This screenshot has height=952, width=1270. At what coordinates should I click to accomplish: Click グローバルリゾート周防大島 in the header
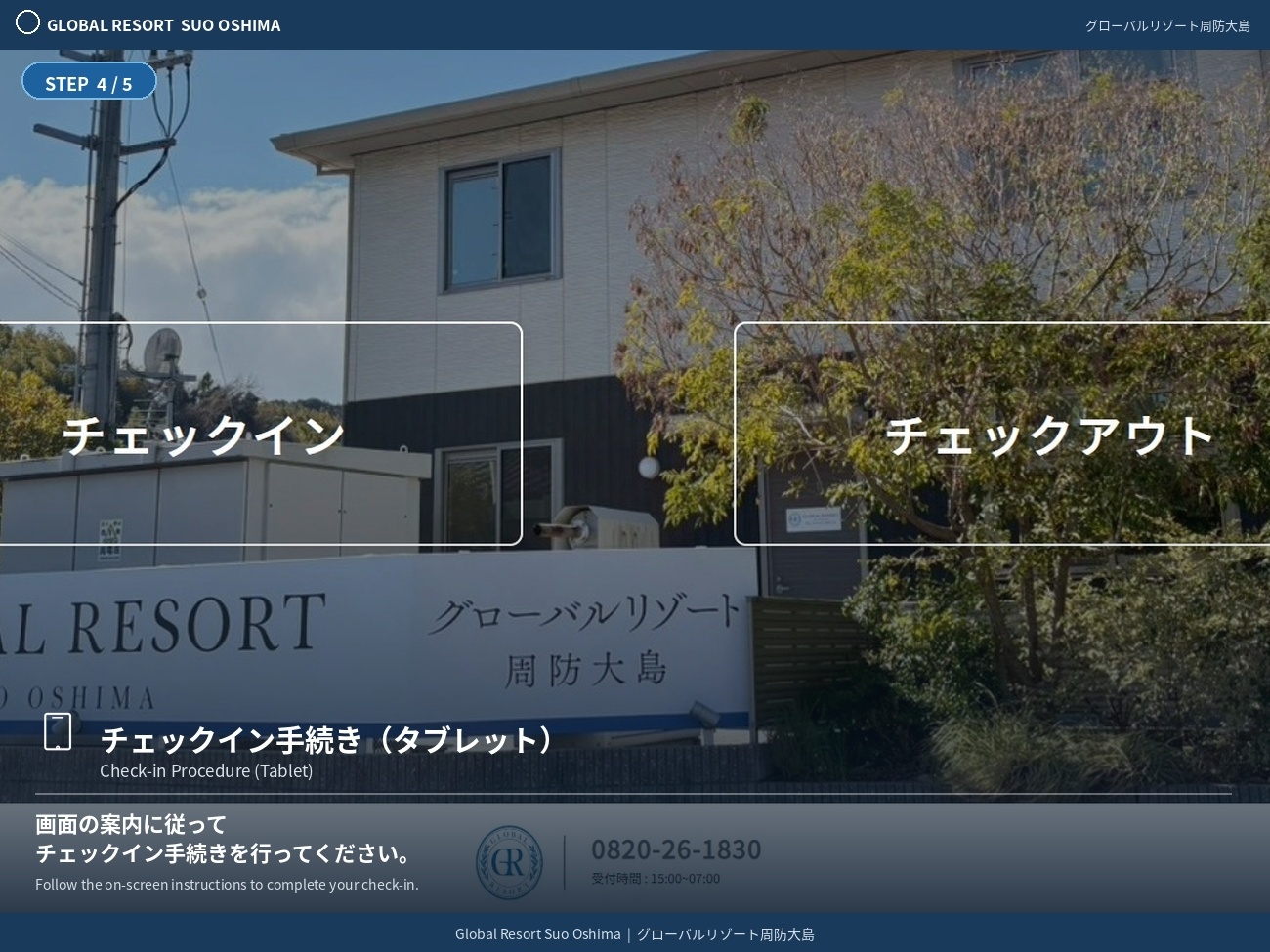[x=1167, y=25]
